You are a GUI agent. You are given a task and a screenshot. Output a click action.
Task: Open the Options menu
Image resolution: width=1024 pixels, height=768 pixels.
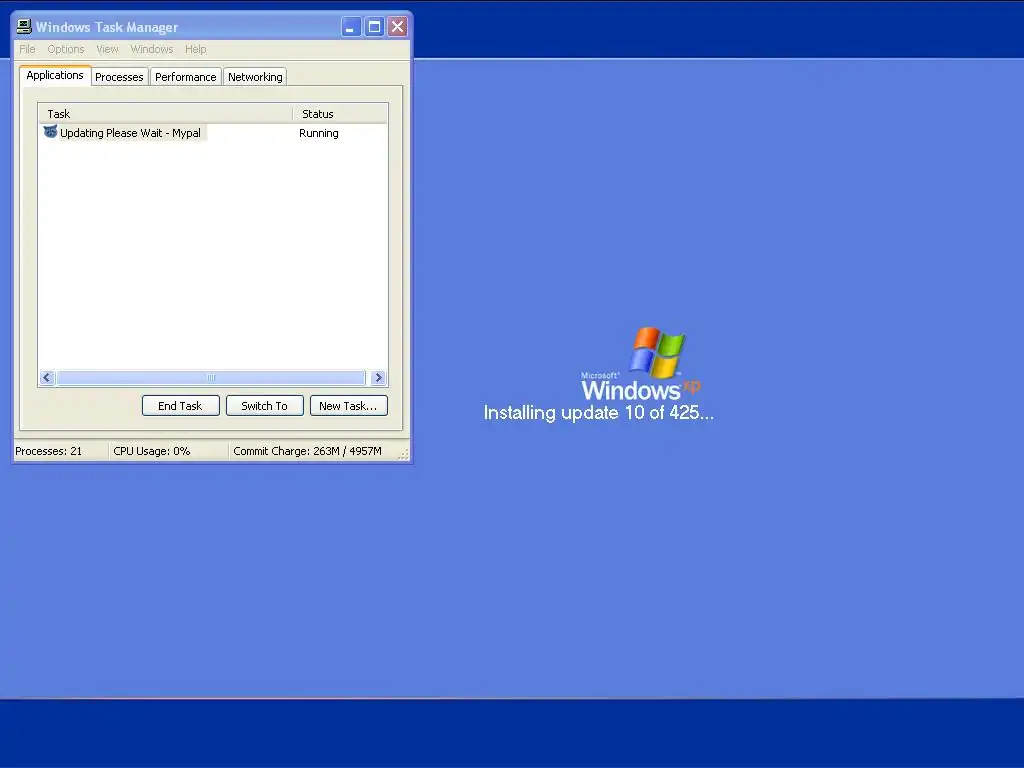click(65, 49)
